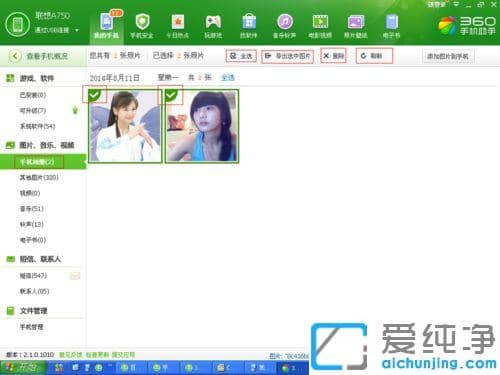500x375 pixels.
Task: Click the 检查更新 link in status bar
Action: [97, 355]
